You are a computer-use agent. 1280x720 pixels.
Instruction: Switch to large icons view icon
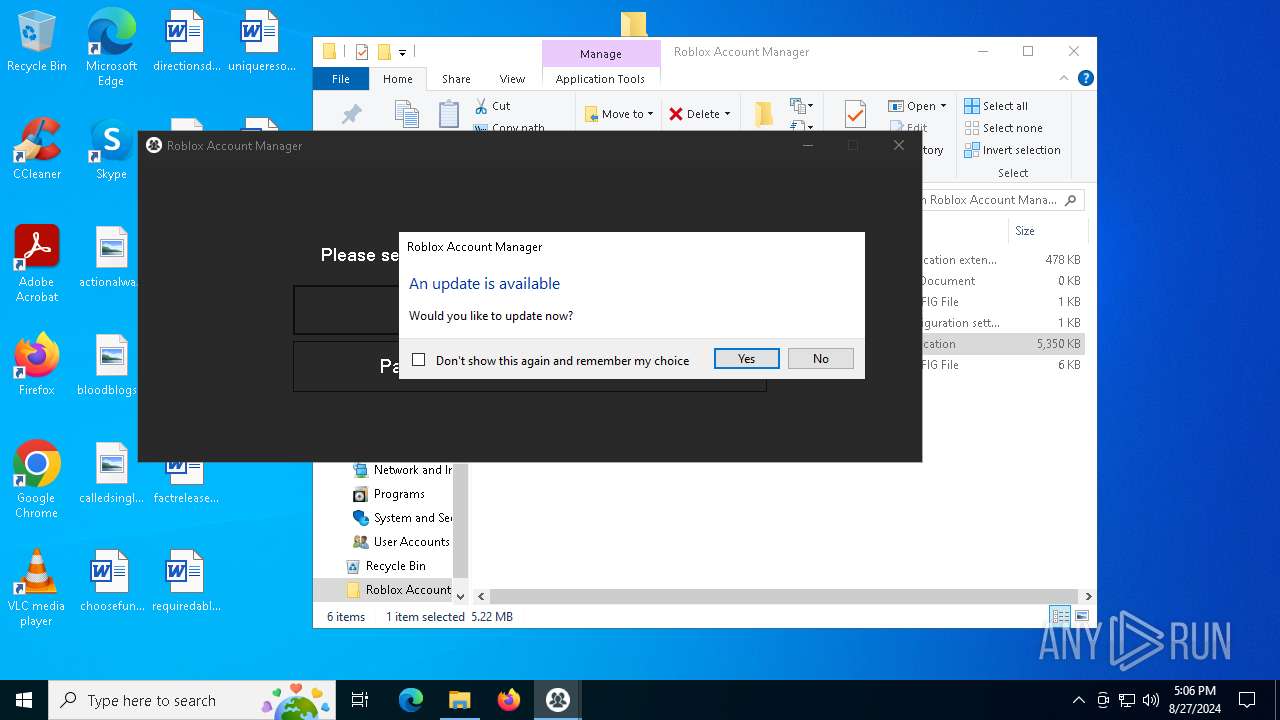tap(1081, 616)
